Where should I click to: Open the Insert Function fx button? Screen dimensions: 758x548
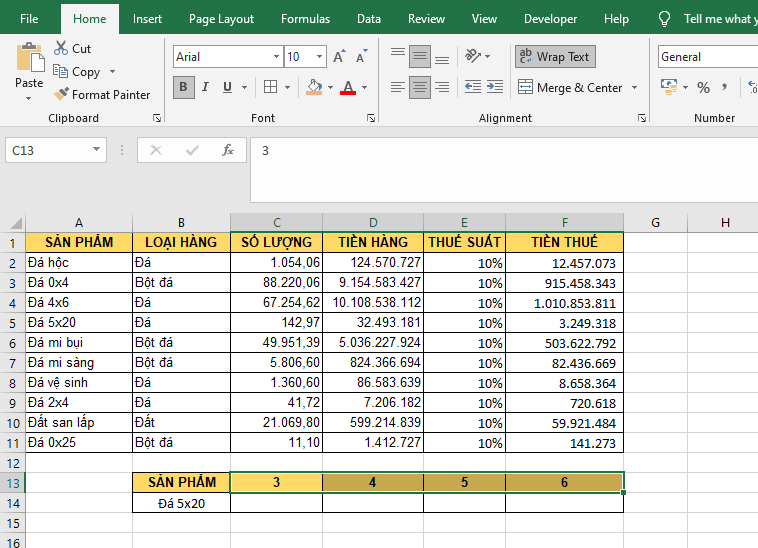tap(228, 150)
